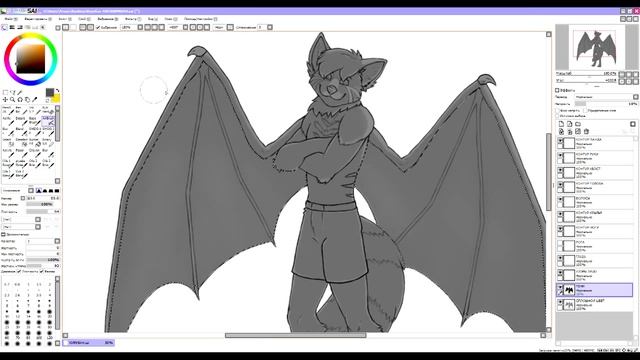This screenshot has width=640, height=360.
Task: Select the rotate canvas tool
Action: (x=20, y=100)
